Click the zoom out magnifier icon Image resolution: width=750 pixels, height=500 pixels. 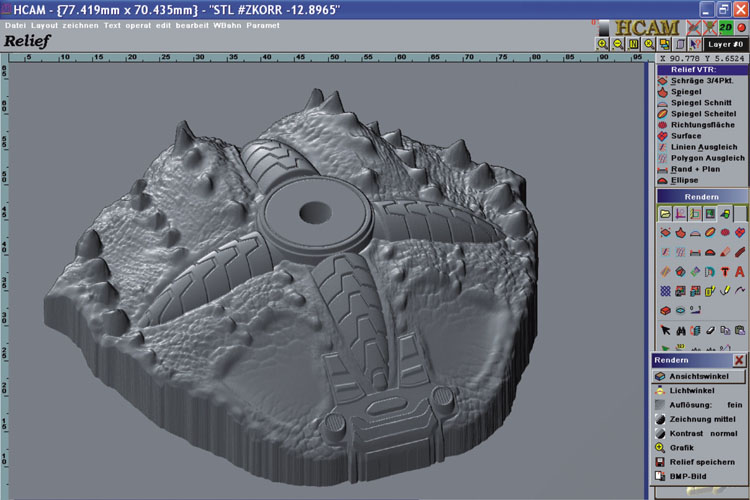(x=618, y=44)
